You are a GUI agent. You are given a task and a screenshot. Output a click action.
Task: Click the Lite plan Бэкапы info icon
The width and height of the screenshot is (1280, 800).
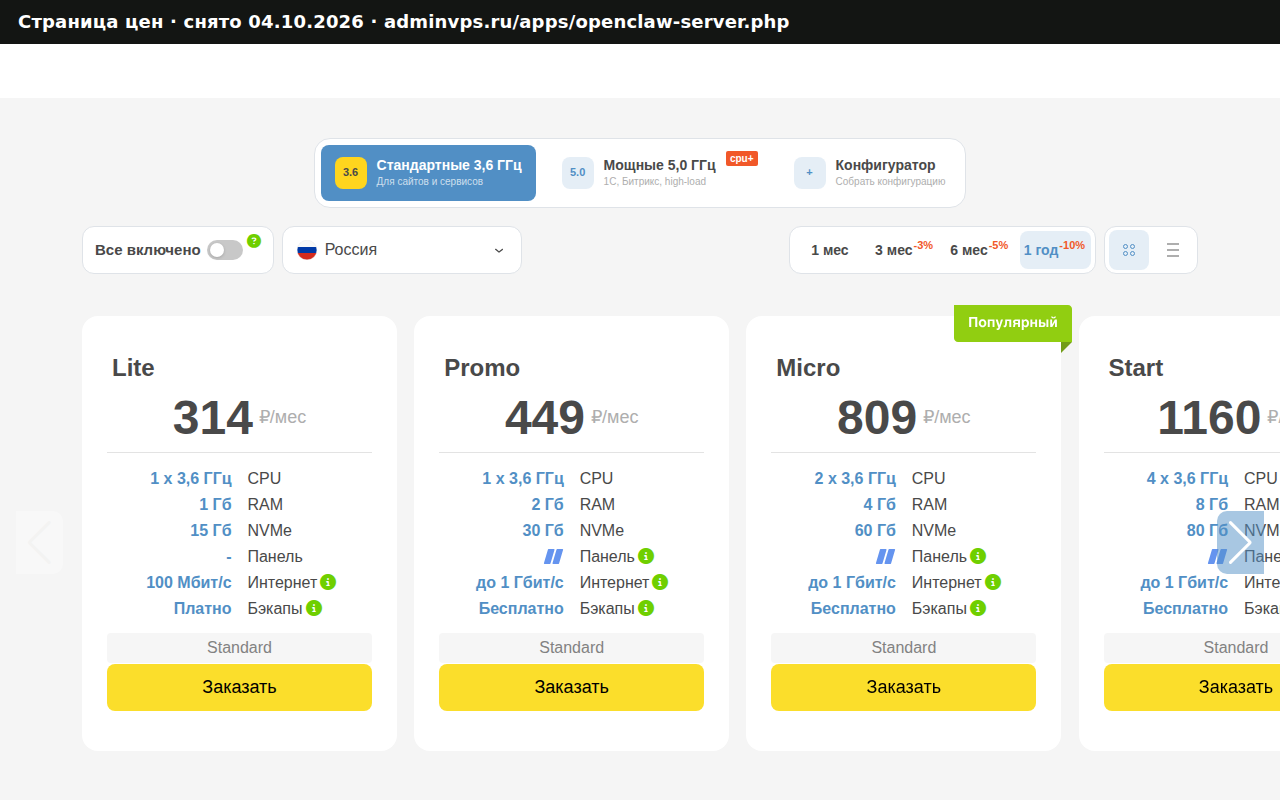pyautogui.click(x=314, y=608)
